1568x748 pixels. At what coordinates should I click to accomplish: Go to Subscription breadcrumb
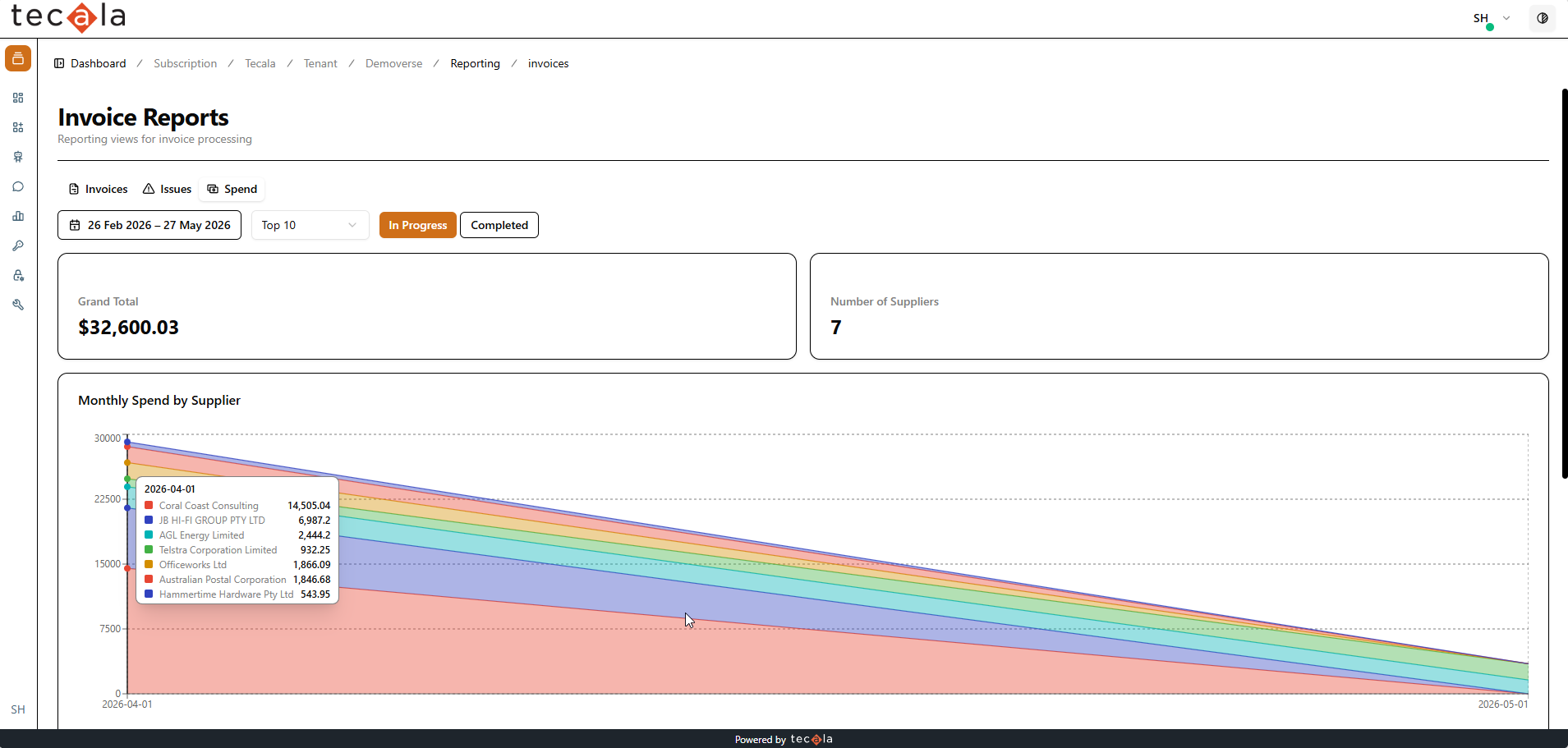tap(186, 63)
